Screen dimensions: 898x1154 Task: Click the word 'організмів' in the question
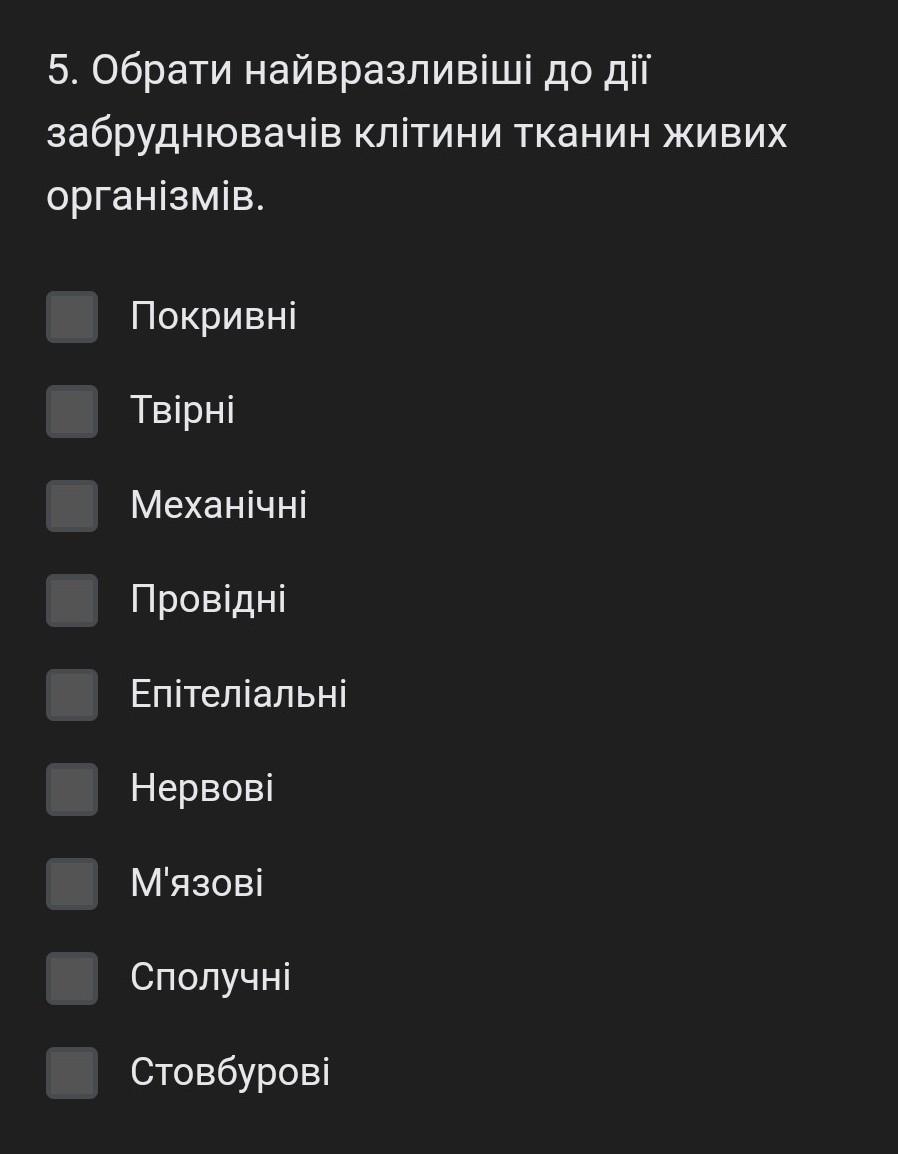point(155,197)
